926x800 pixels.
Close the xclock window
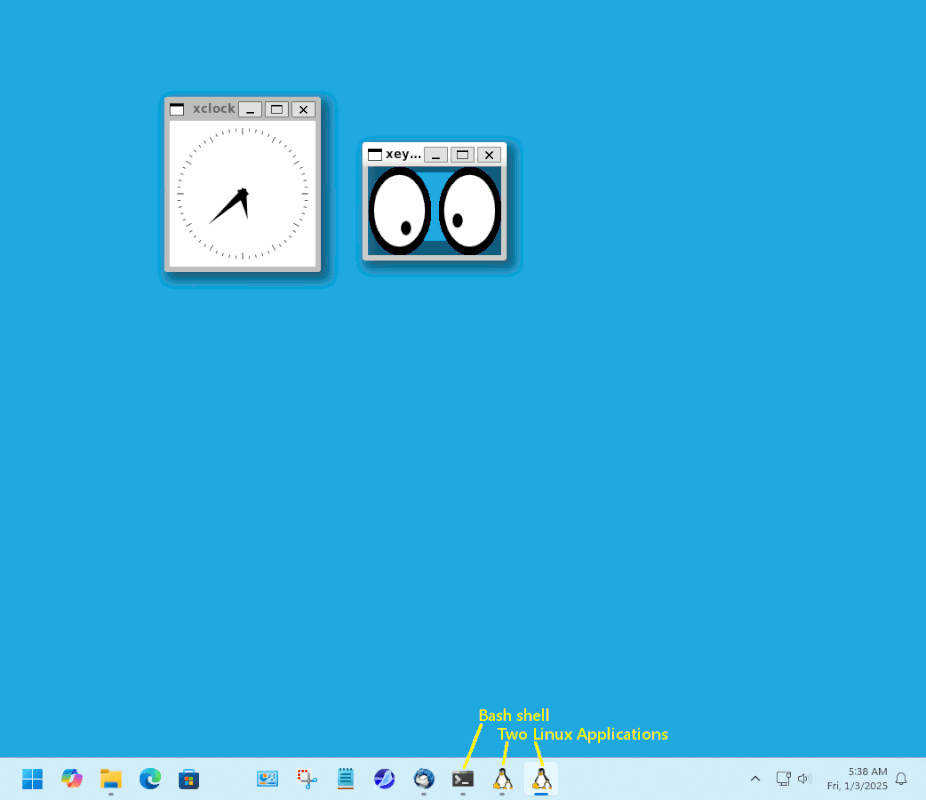tap(304, 109)
